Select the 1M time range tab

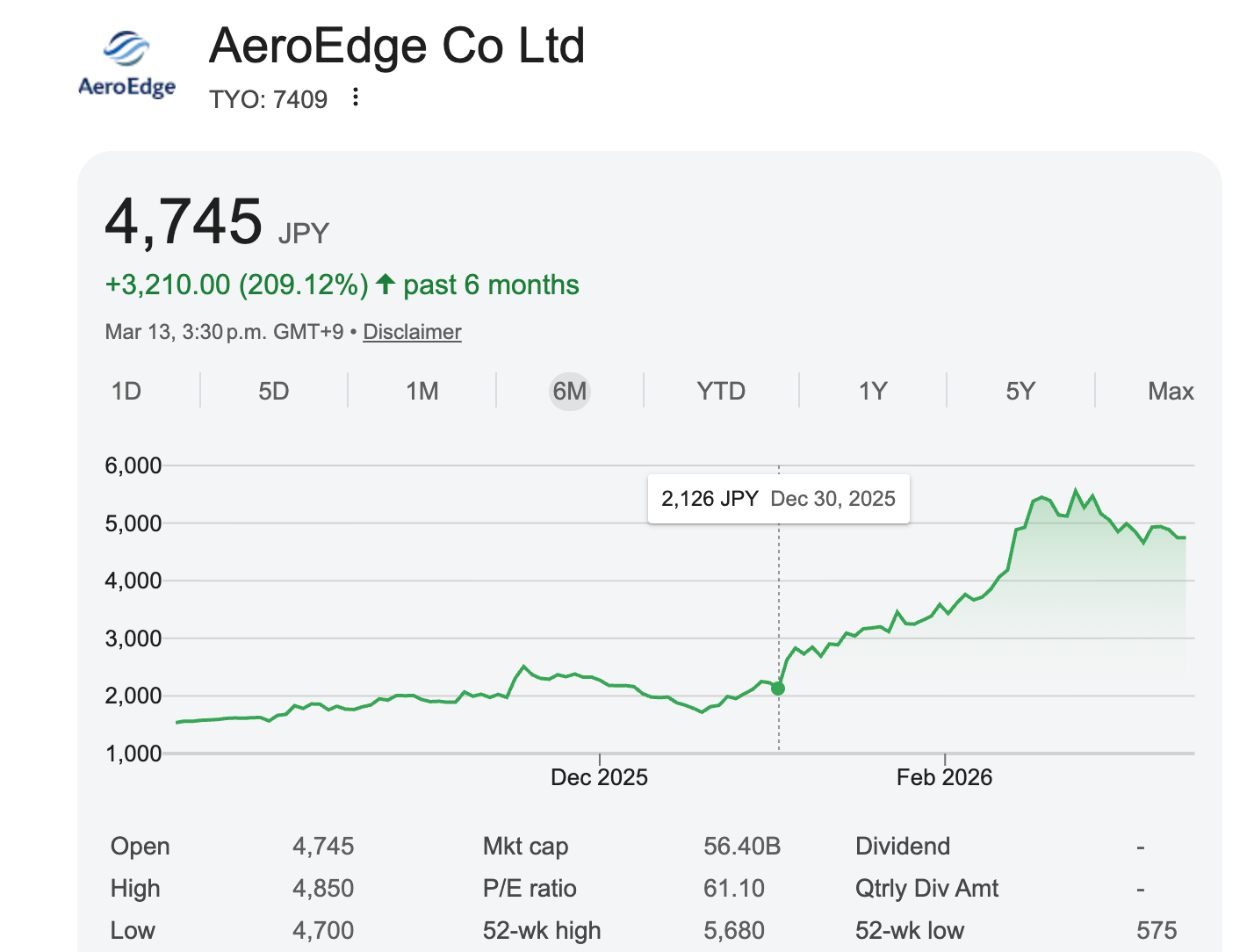[x=422, y=391]
